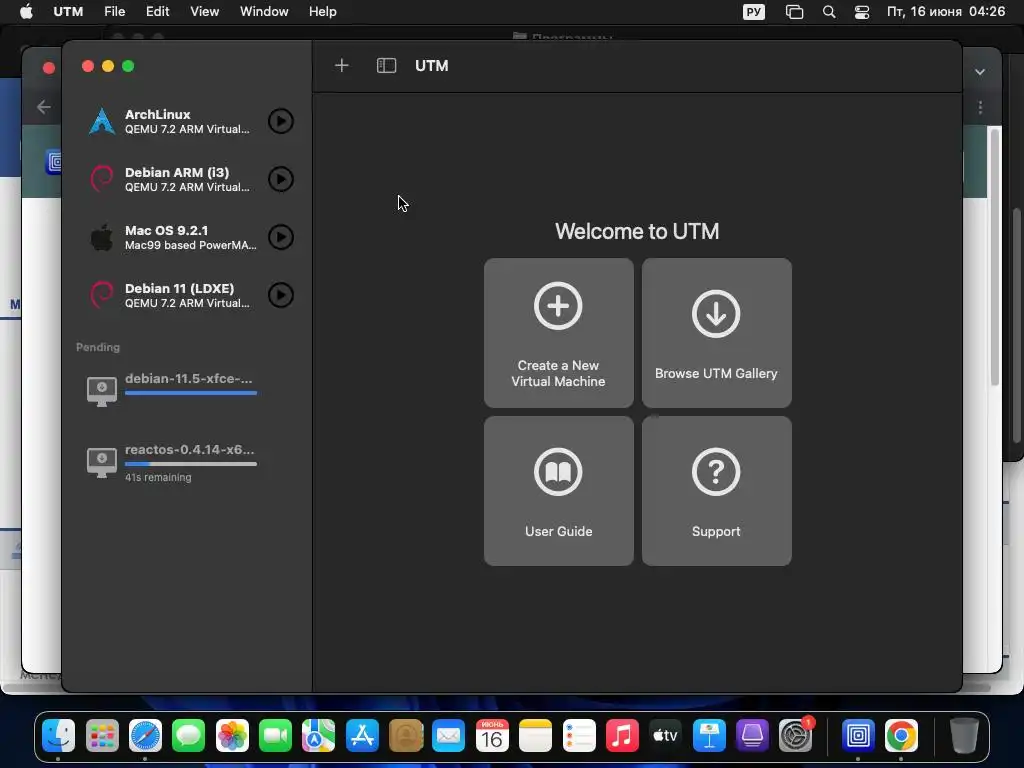Image resolution: width=1024 pixels, height=768 pixels.
Task: Open the UTM application menu
Action: (x=68, y=12)
